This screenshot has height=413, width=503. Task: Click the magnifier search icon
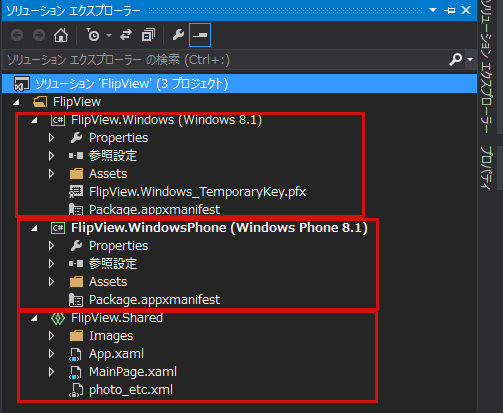pyautogui.click(x=455, y=60)
